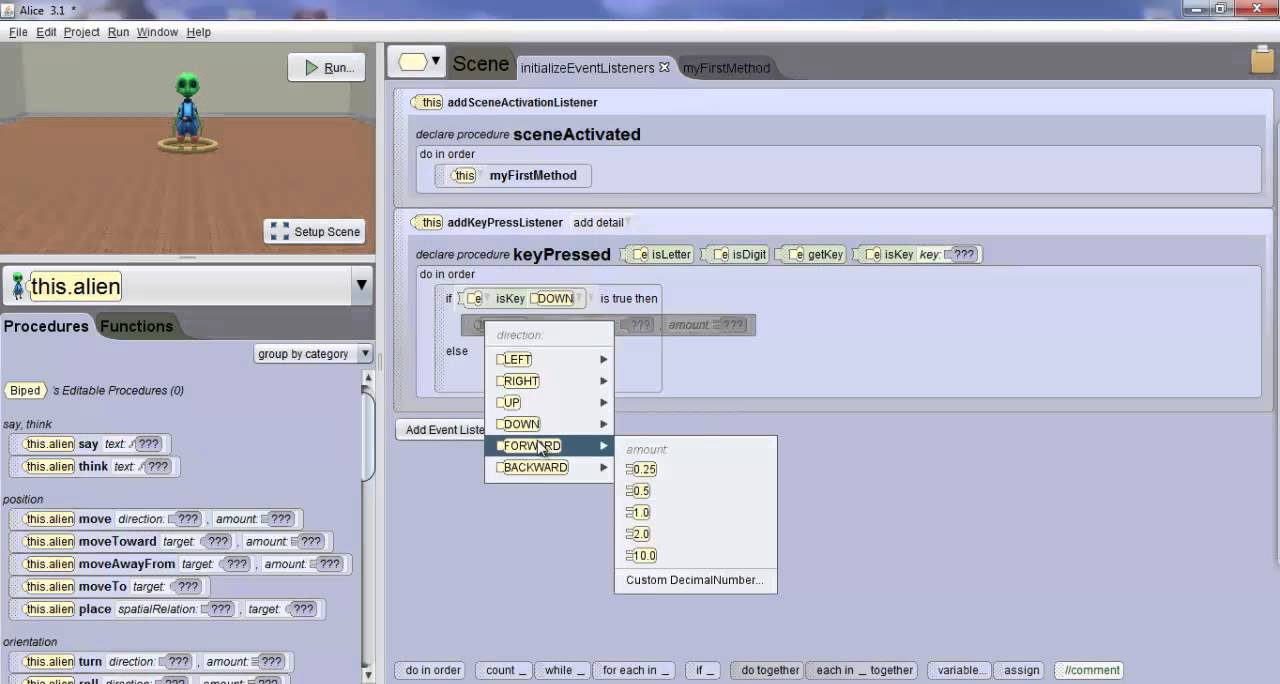Choose RIGHT direction in the menu

tap(549, 381)
